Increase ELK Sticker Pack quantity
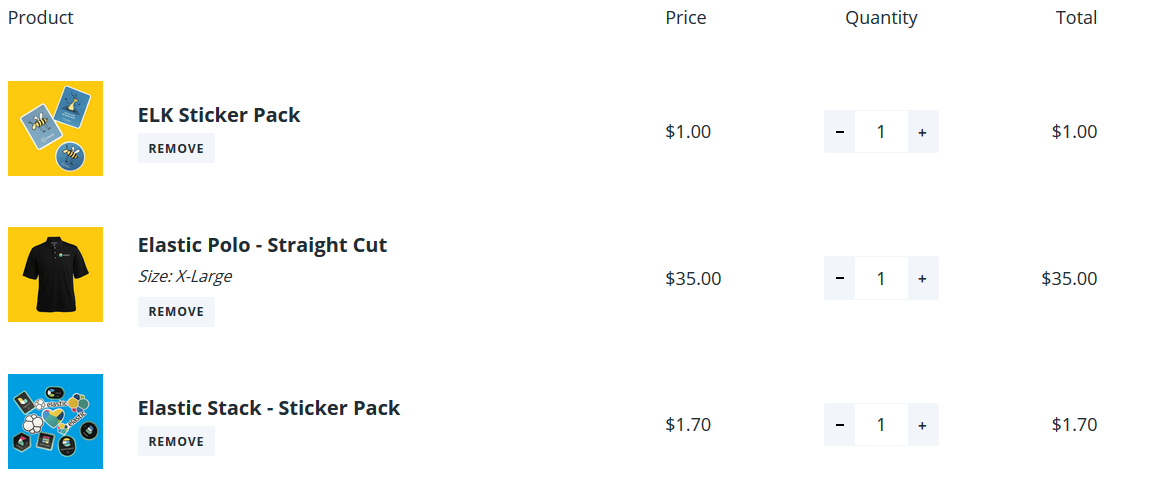Screen dimensions: 1160x493 [x=922, y=132]
